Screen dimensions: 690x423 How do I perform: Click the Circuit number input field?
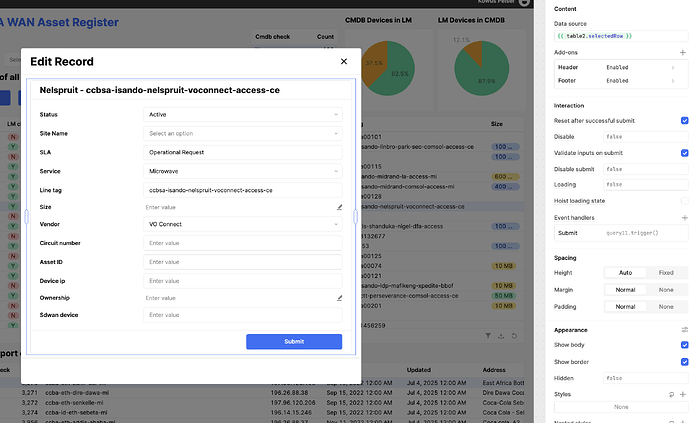pyautogui.click(x=243, y=243)
